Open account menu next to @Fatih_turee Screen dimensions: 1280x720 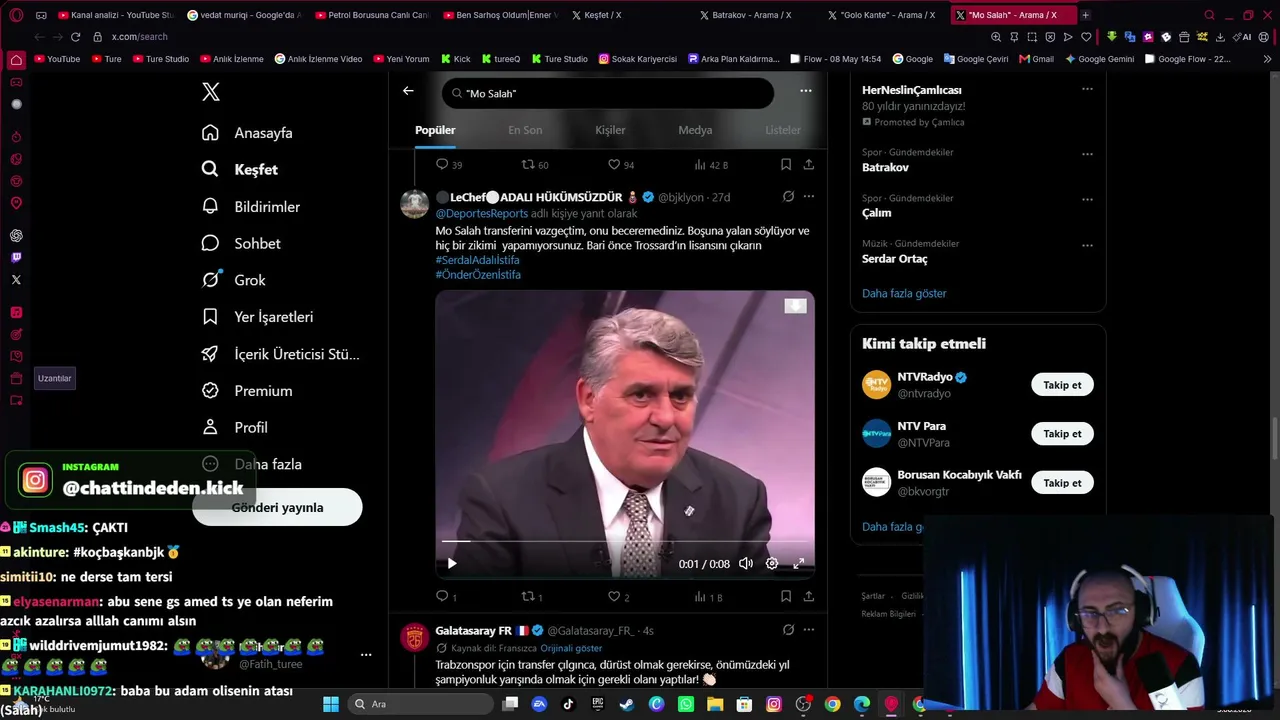[x=366, y=655]
